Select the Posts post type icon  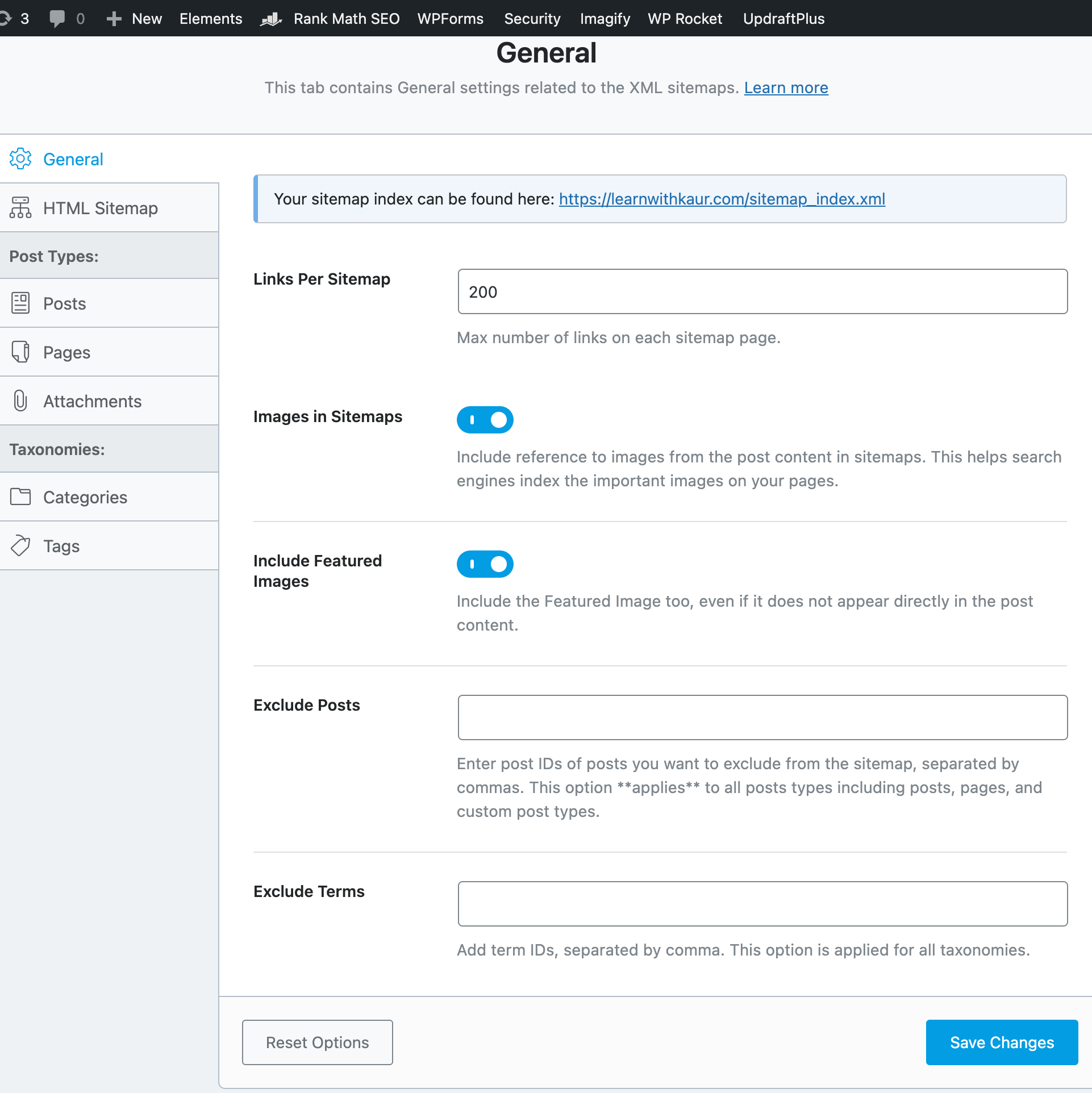click(20, 303)
